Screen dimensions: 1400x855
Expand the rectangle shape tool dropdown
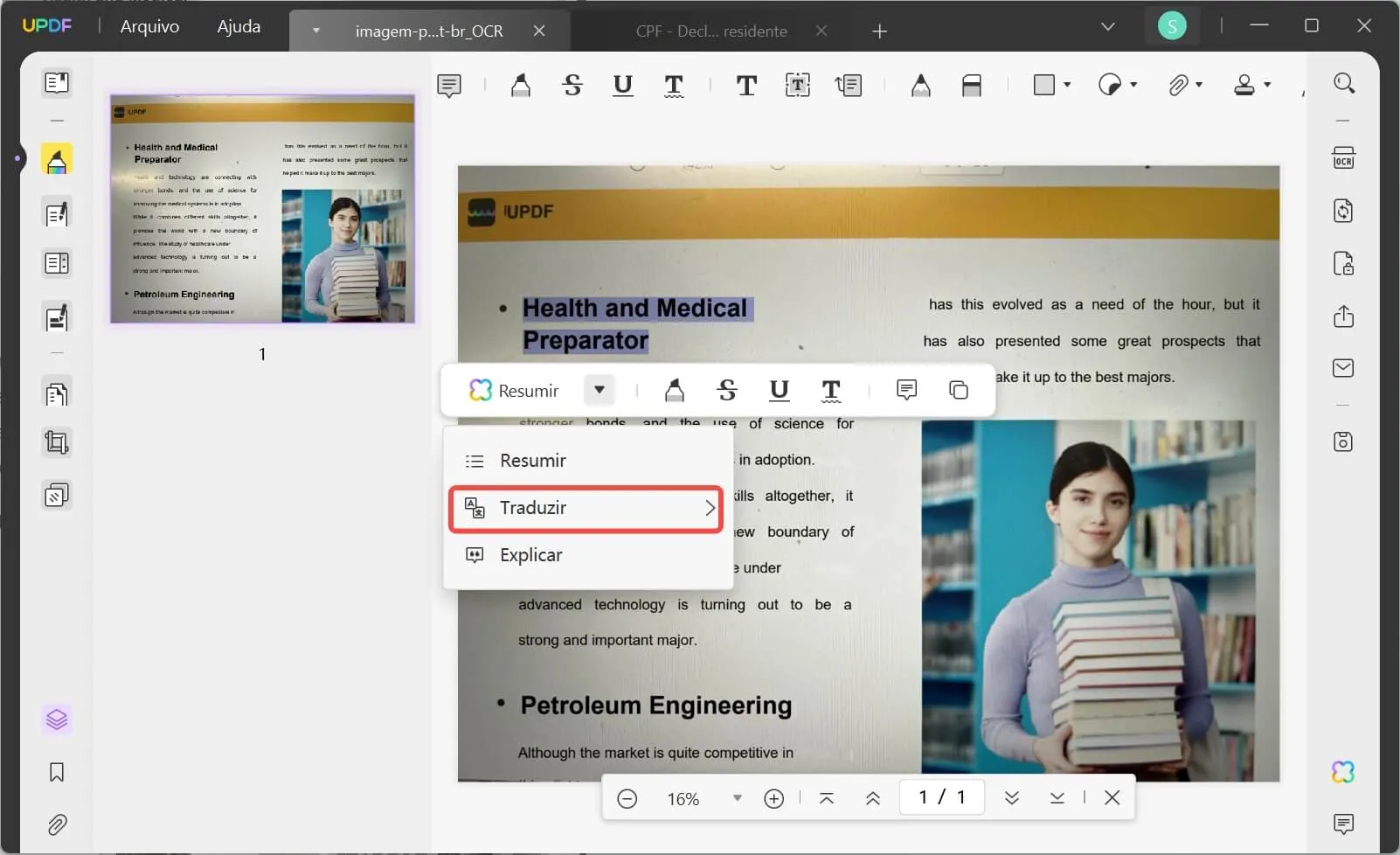click(1067, 85)
